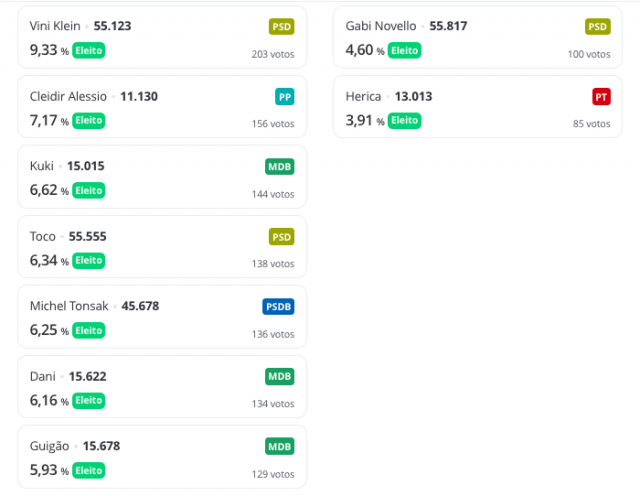This screenshot has width=640, height=496.
Task: Click the 203 votos count
Action: 273,54
